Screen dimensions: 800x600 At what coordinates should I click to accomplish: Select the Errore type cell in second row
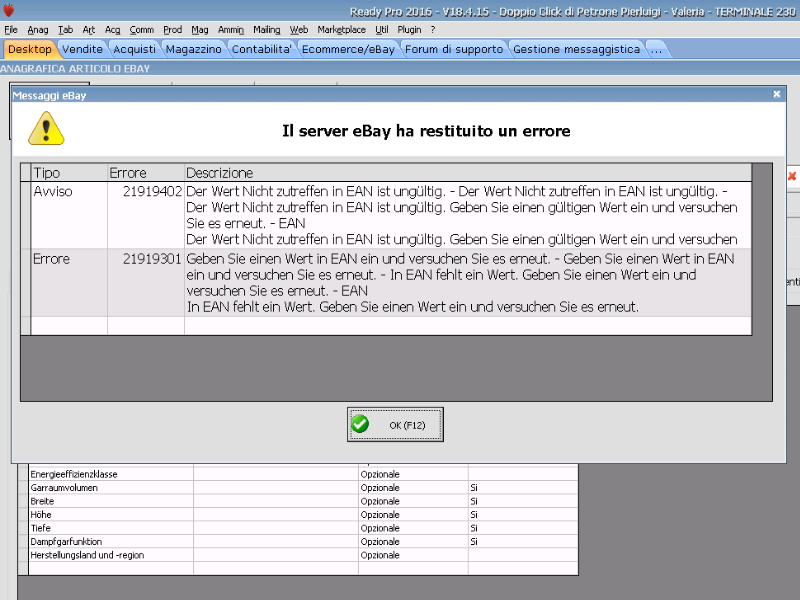pyautogui.click(x=69, y=283)
